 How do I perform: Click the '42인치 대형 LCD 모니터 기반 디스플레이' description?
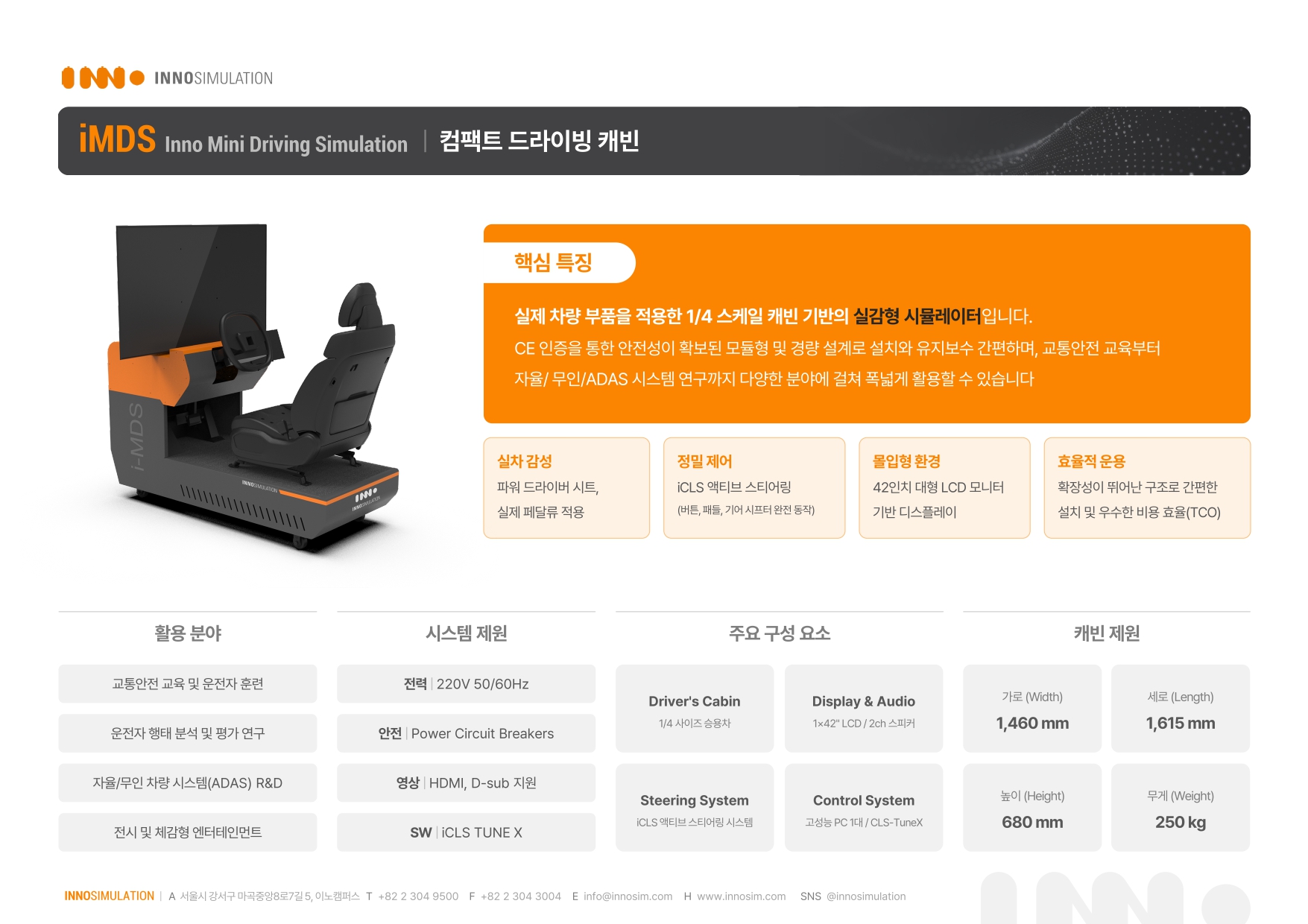tap(938, 499)
